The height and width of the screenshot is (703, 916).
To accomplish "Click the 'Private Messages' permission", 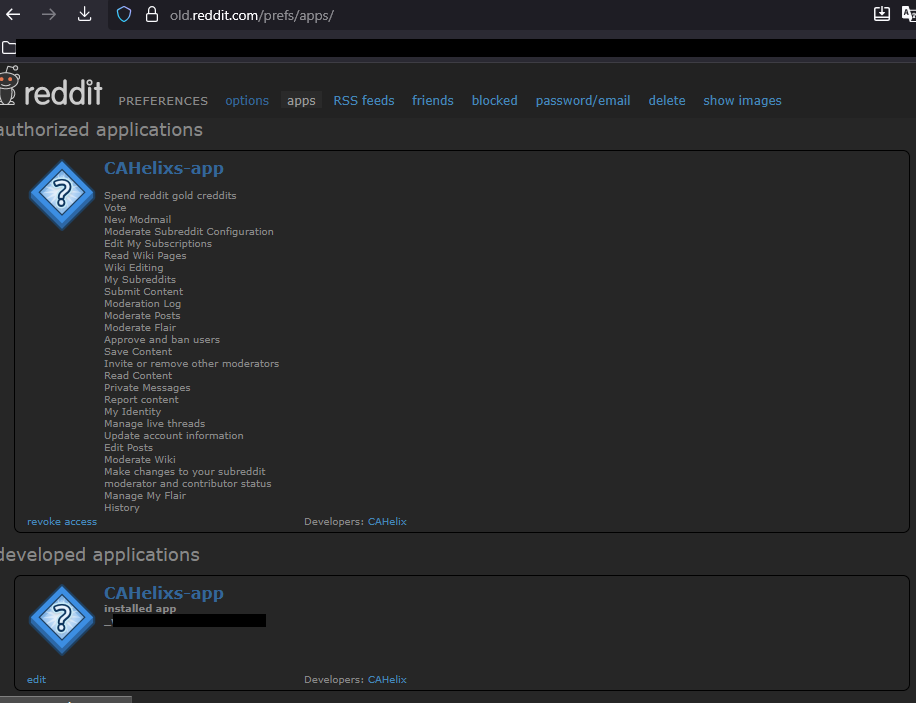I will pos(147,387).
